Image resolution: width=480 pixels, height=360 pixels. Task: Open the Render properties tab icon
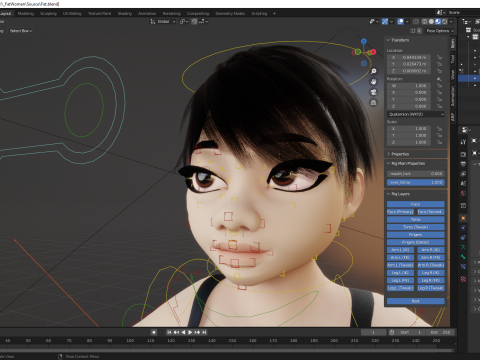(463, 154)
